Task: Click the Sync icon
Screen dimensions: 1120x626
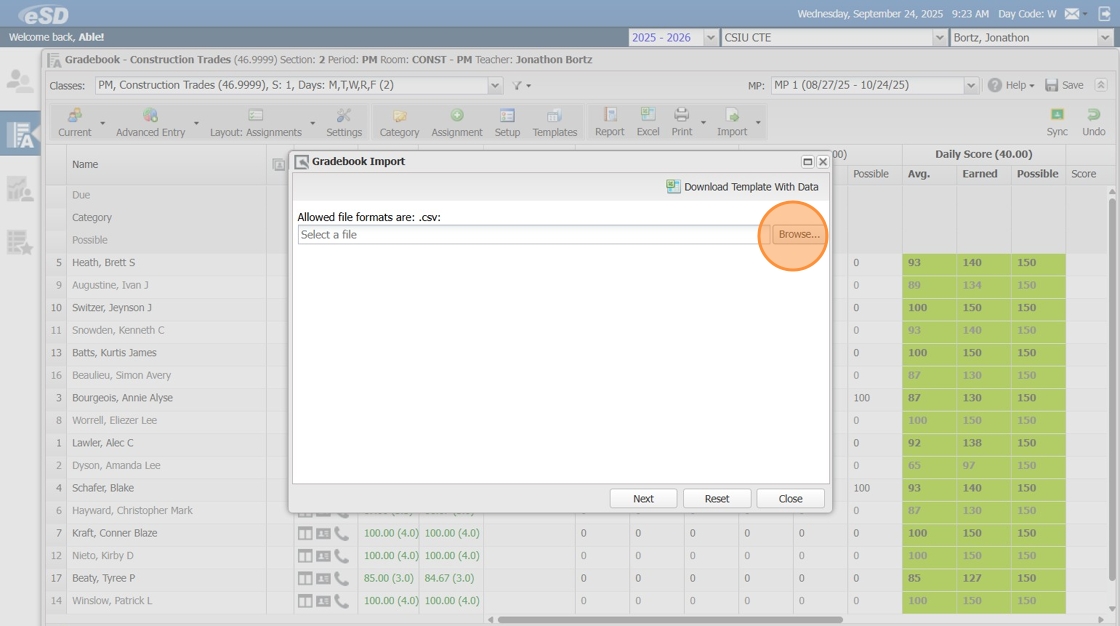Action: tap(1057, 122)
